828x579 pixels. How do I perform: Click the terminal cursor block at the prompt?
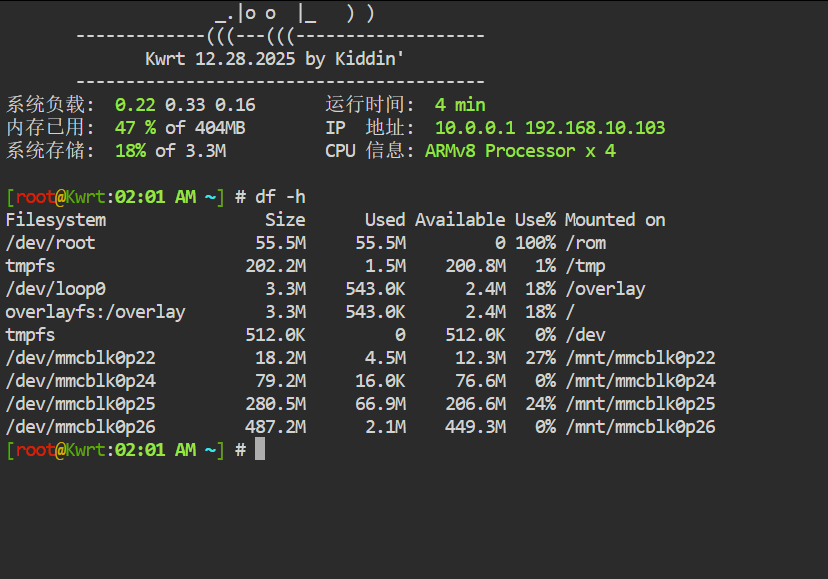260,450
